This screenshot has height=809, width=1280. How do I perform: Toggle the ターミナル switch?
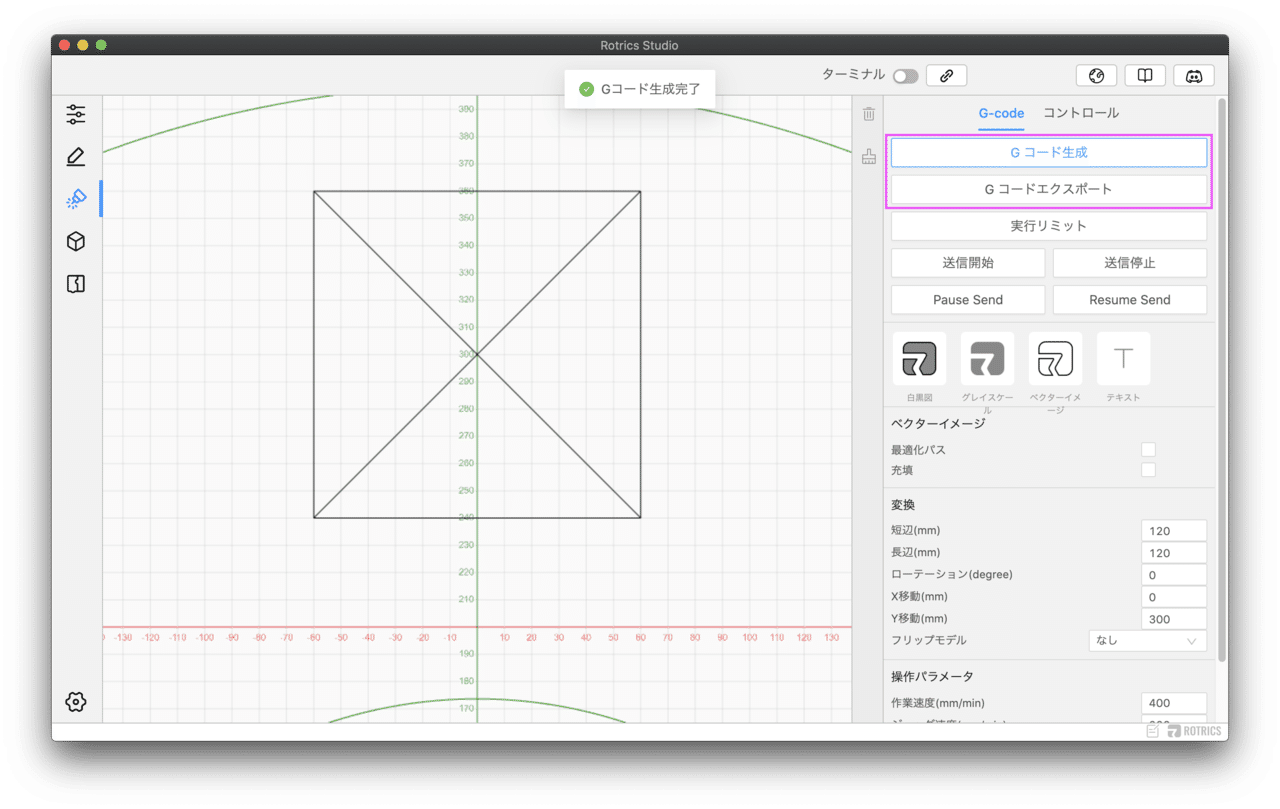906,76
